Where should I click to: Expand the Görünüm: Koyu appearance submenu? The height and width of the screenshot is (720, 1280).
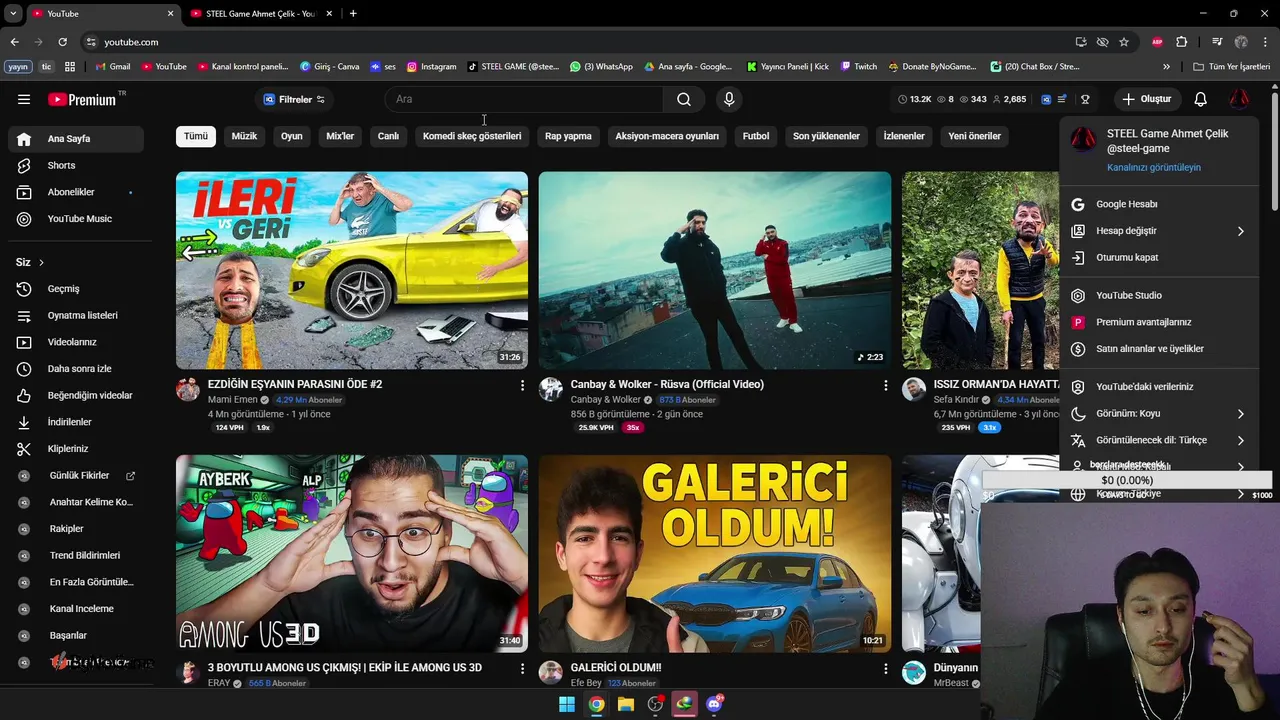coord(1159,414)
